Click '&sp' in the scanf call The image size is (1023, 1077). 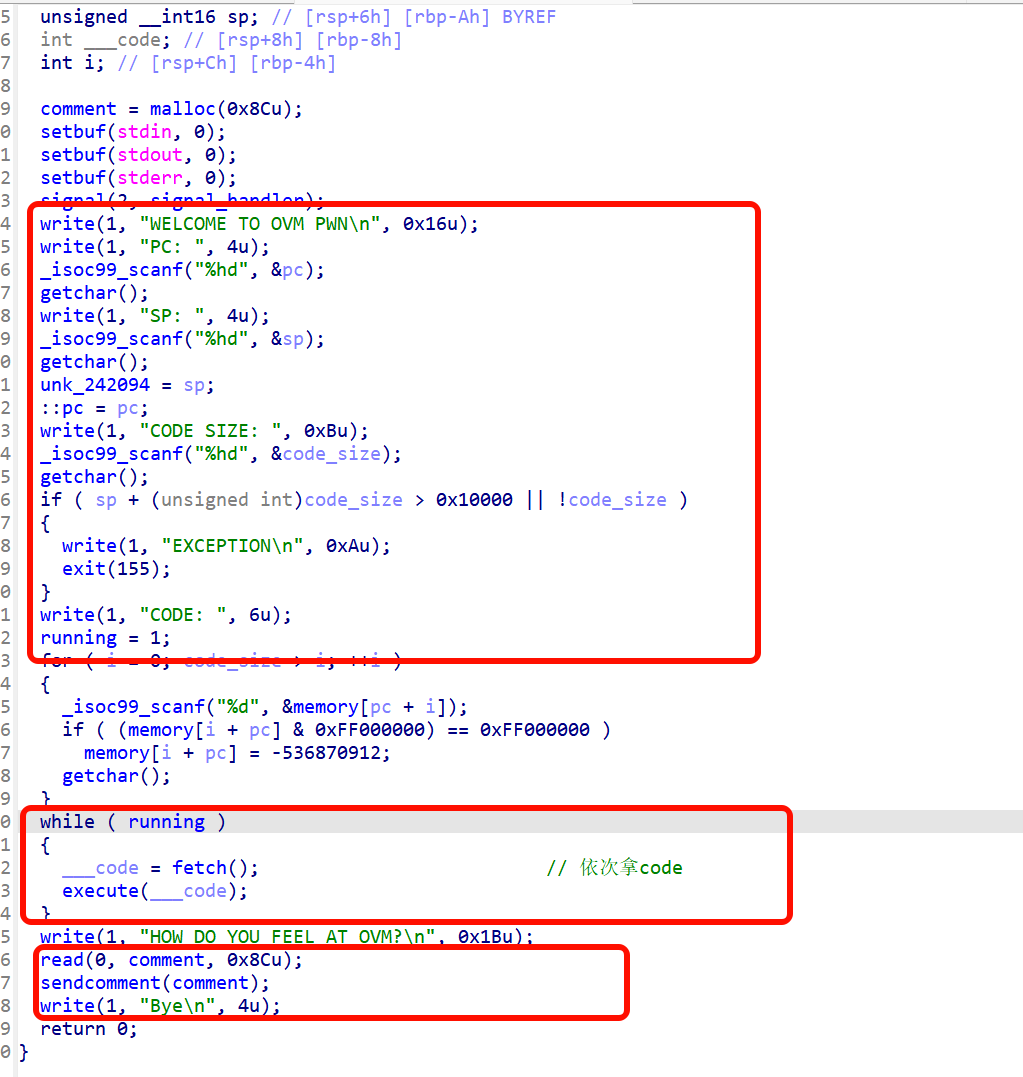[287, 339]
